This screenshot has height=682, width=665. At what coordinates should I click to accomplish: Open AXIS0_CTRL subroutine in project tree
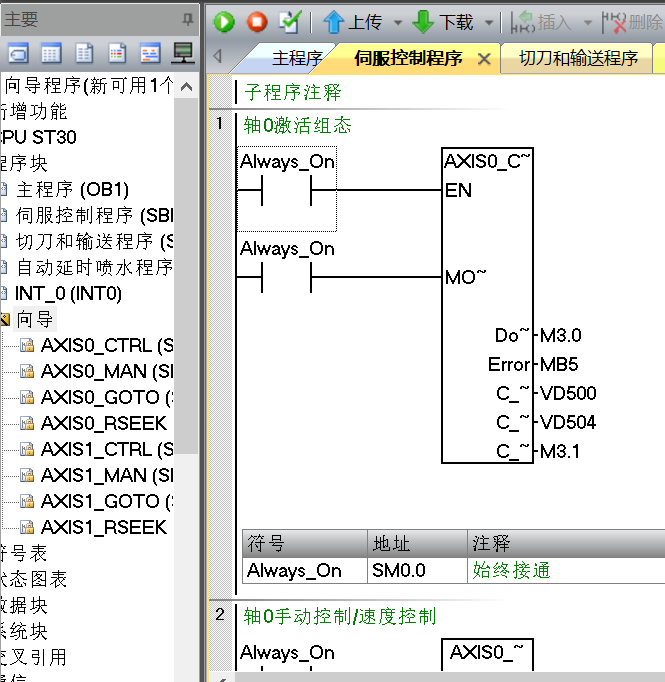(x=106, y=346)
